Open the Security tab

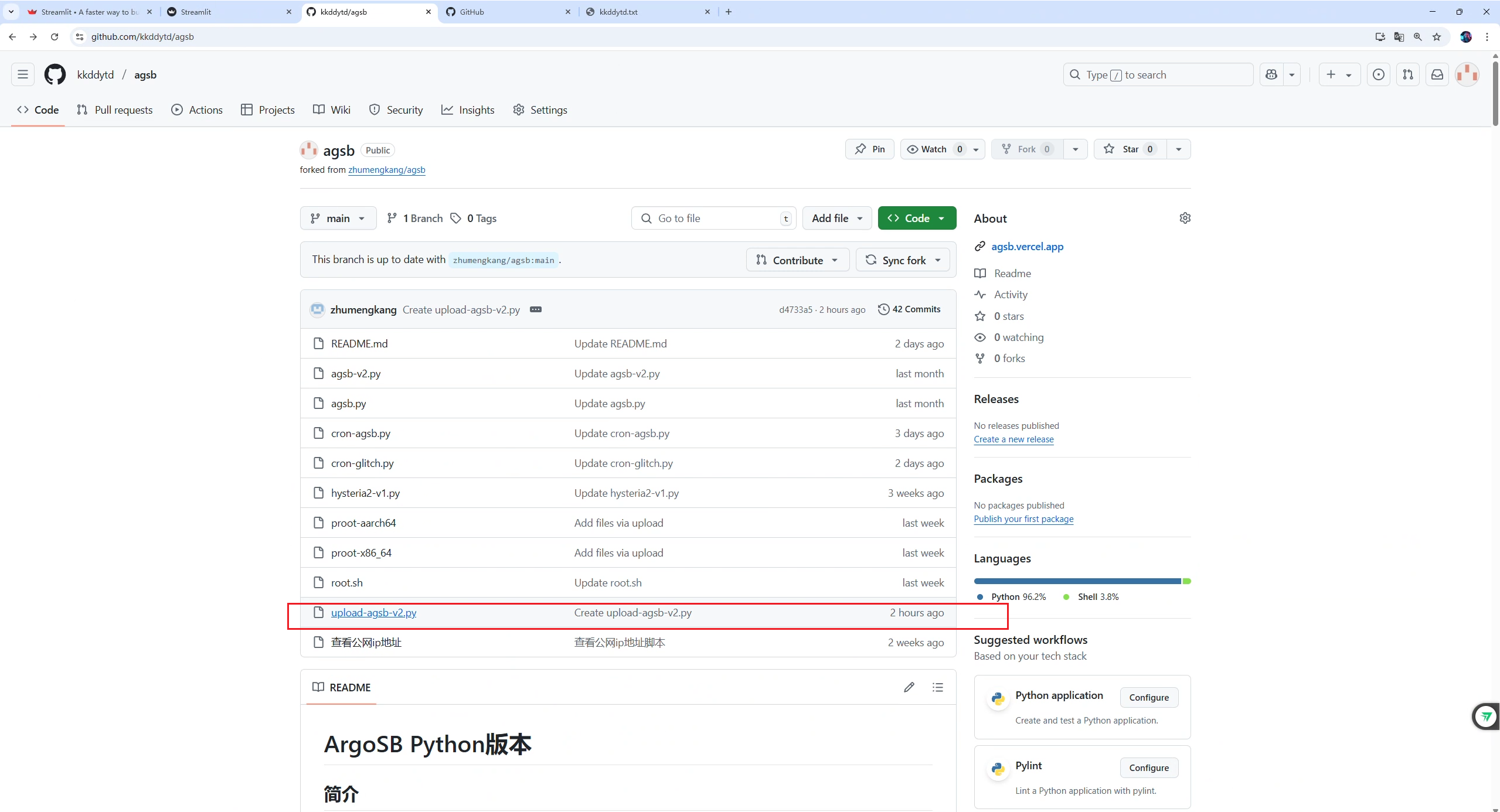396,110
